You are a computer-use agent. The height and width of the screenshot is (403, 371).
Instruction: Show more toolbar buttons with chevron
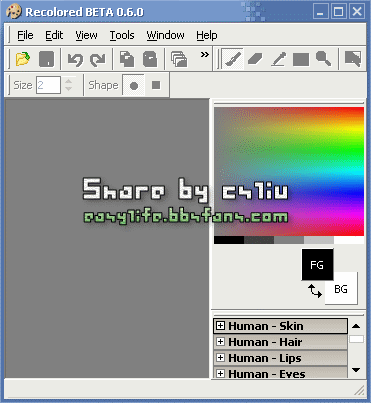(205, 54)
